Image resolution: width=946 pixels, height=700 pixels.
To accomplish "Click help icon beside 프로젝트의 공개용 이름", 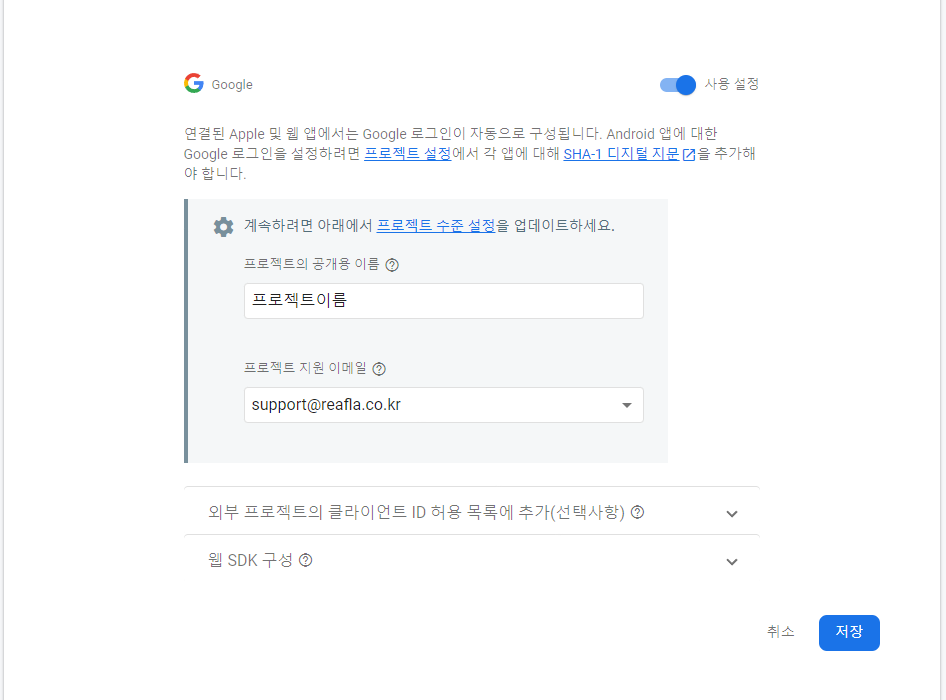I will (392, 265).
